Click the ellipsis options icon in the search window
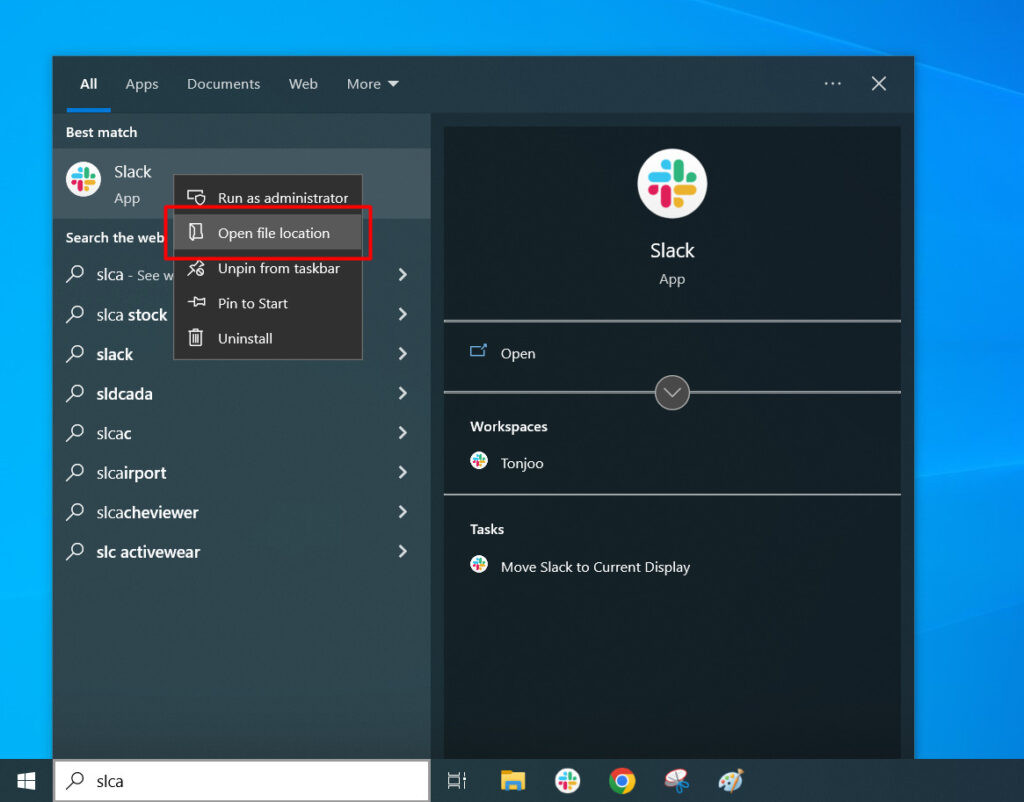This screenshot has height=802, width=1024. click(x=832, y=84)
